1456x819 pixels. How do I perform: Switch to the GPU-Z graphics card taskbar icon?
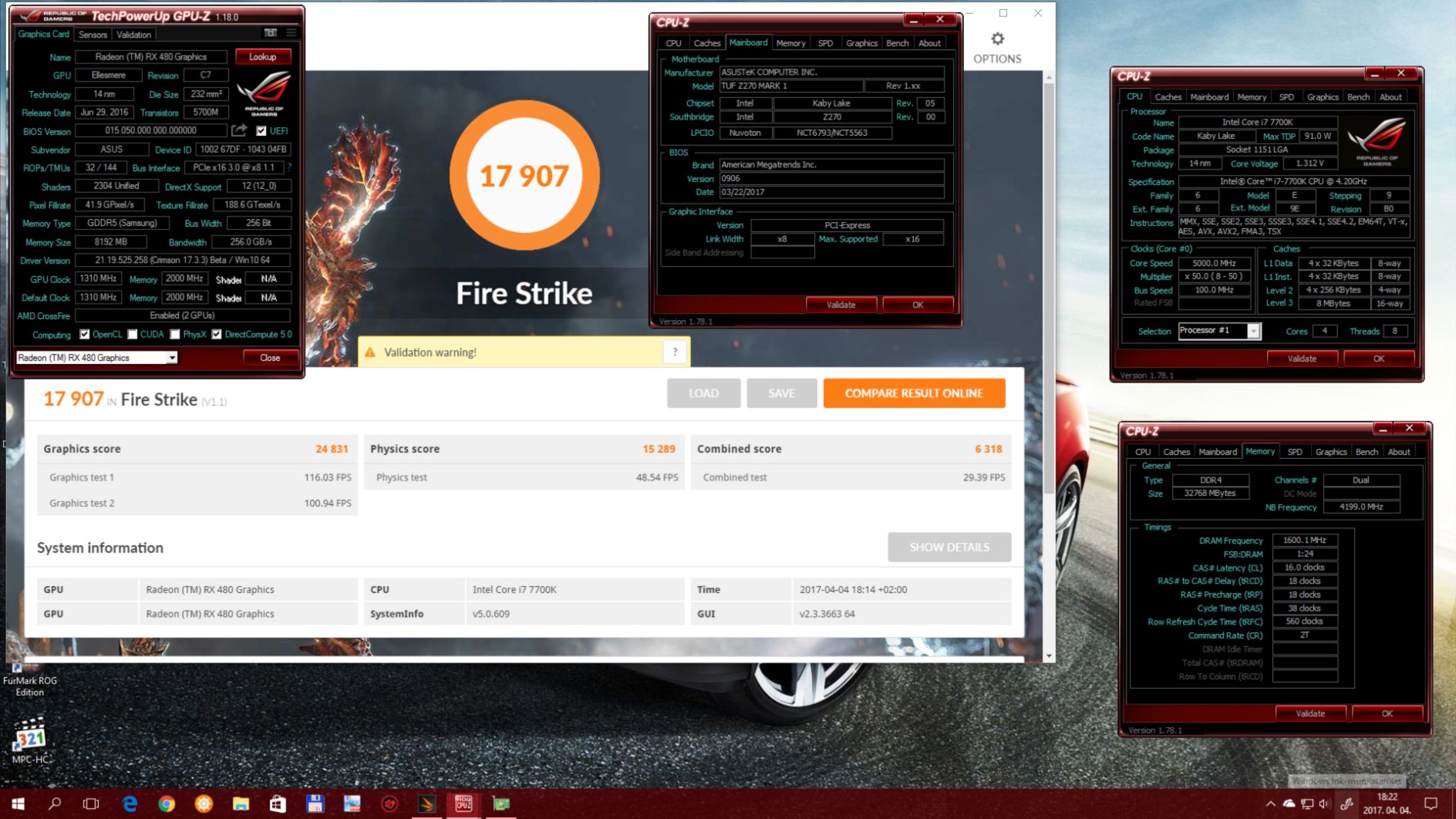(501, 804)
